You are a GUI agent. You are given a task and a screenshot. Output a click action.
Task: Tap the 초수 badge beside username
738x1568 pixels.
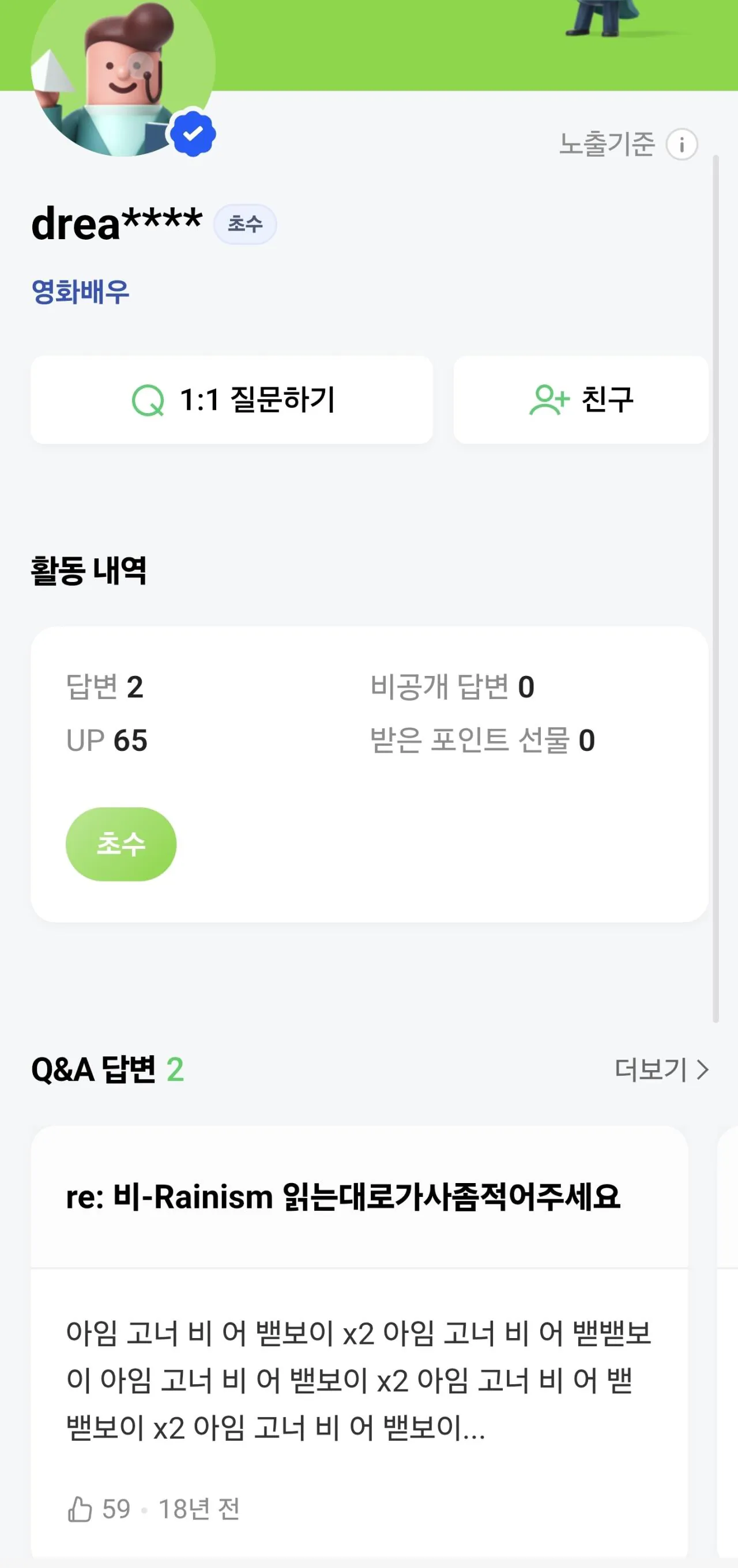point(245,224)
